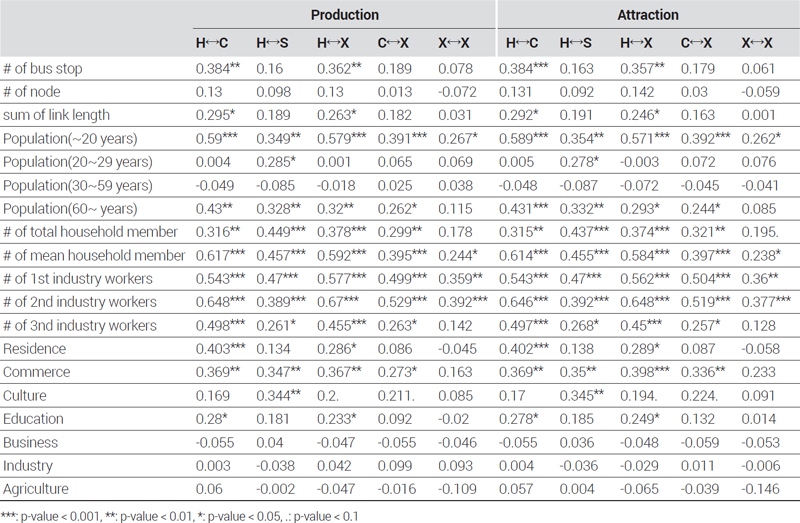The image size is (800, 523).
Task: Select the Education row label
Action: click(33, 419)
